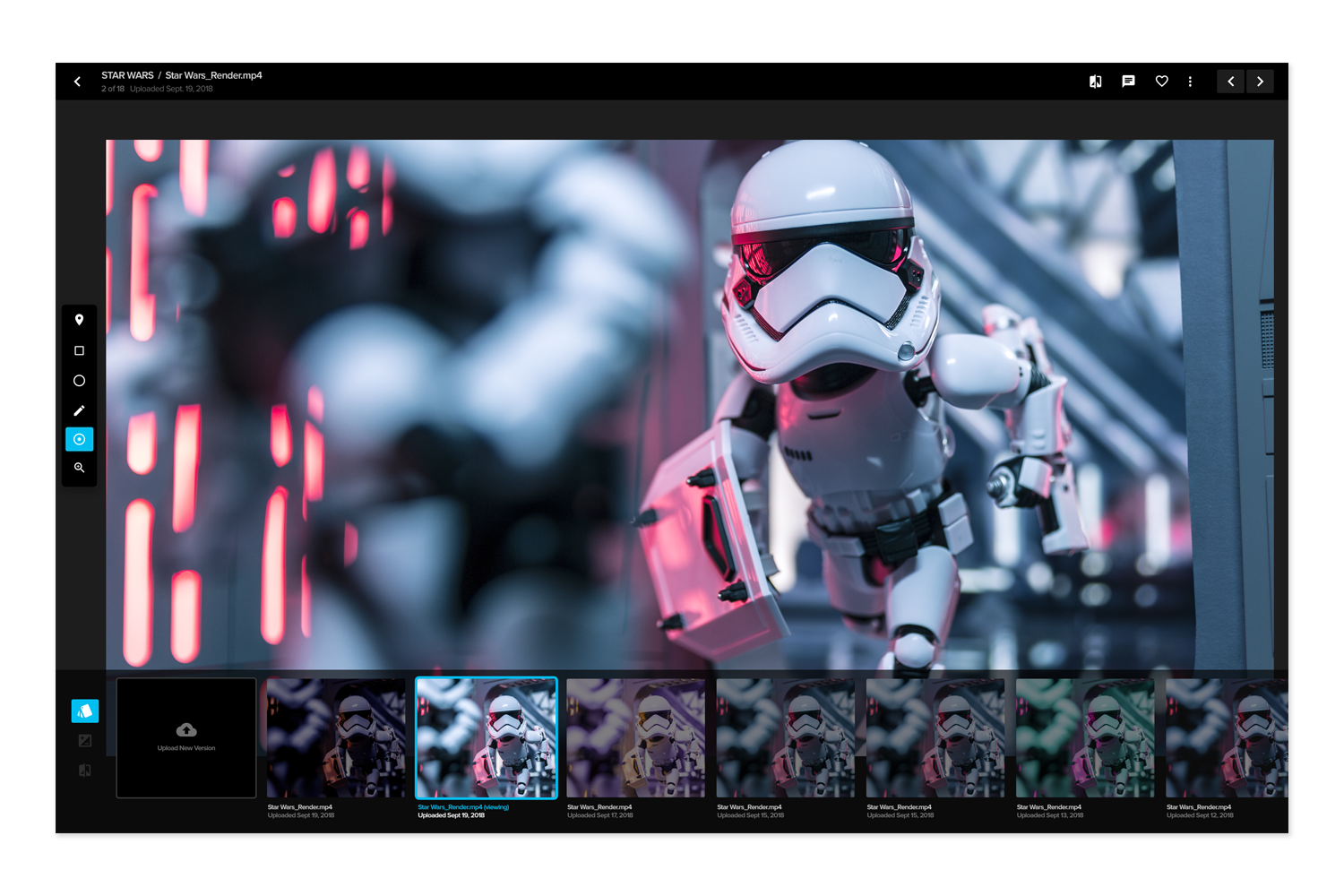Open the side-by-side compare icon in bottom-left panel

[85, 771]
